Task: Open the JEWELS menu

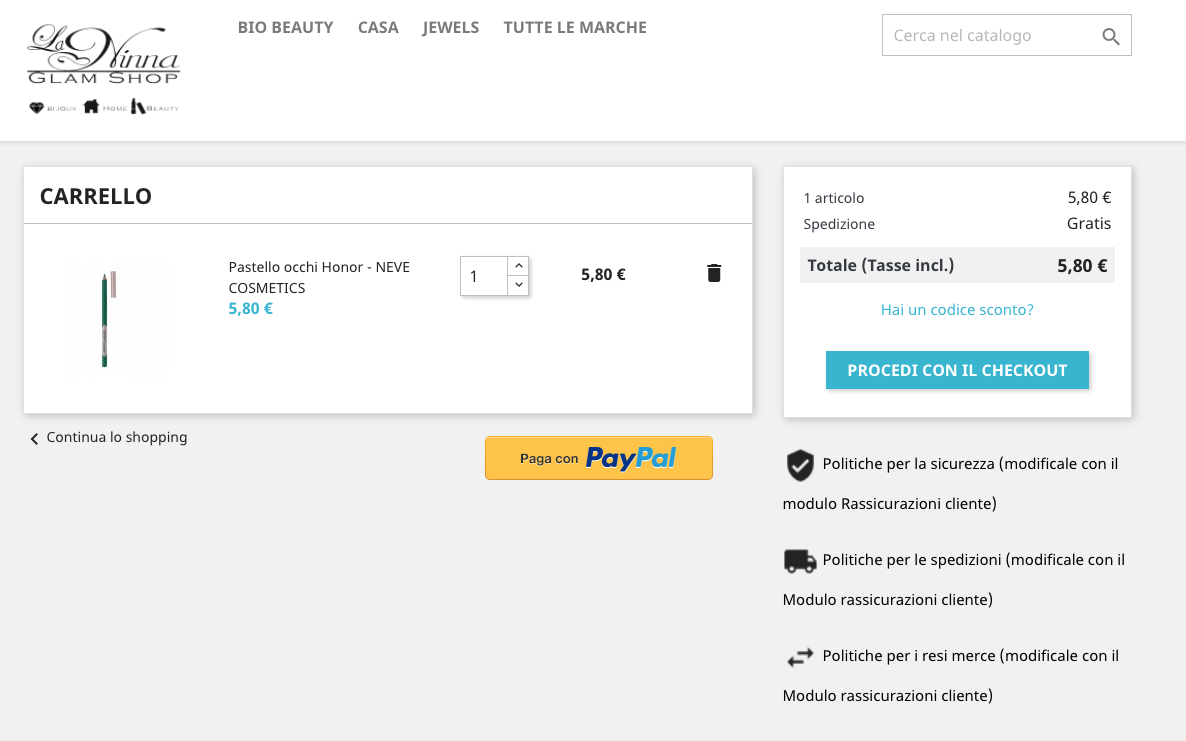Action: click(451, 27)
